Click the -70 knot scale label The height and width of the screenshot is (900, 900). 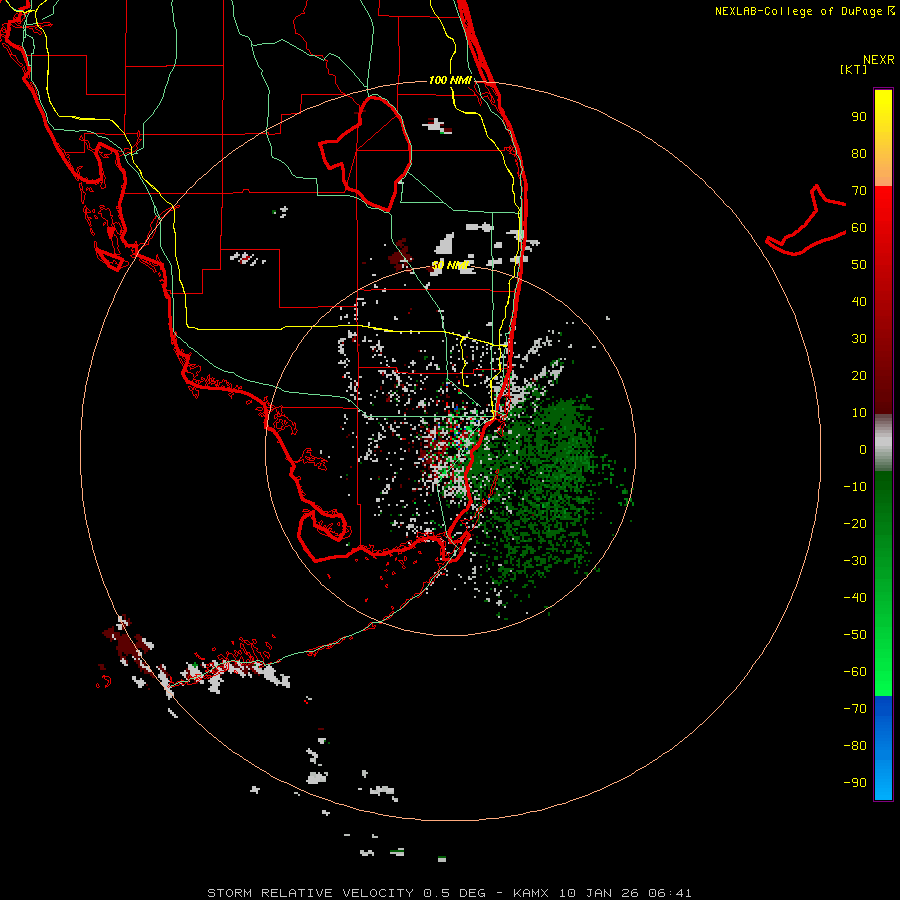(855, 709)
